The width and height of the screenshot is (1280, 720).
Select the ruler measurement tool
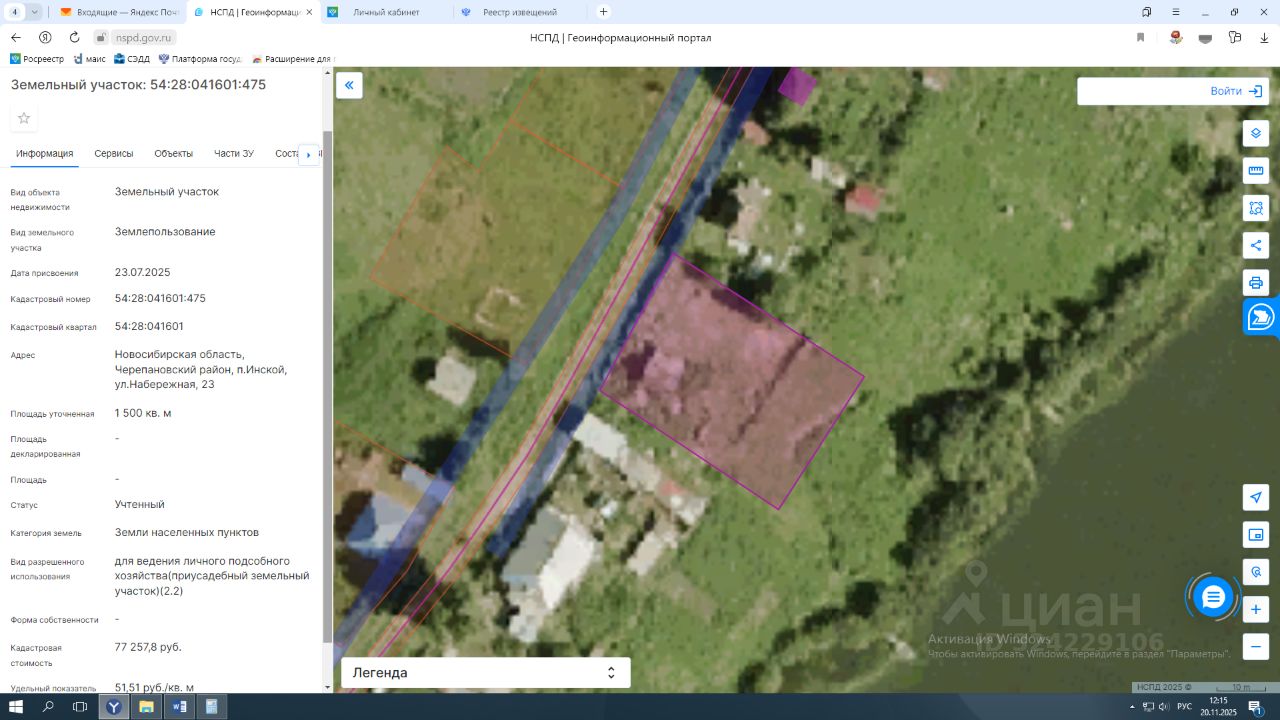pyautogui.click(x=1256, y=170)
